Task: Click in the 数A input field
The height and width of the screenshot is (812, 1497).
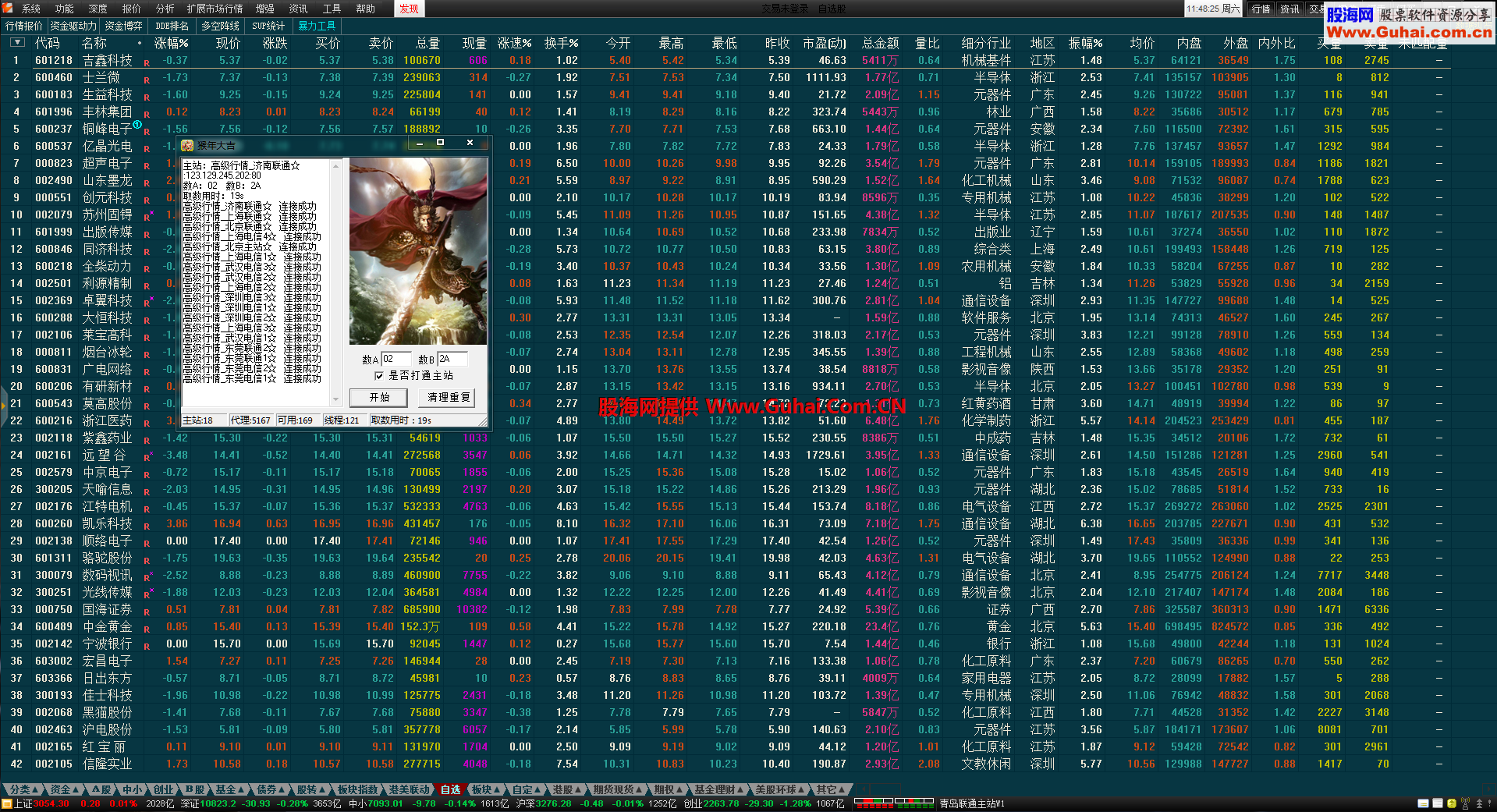Action: tap(395, 359)
